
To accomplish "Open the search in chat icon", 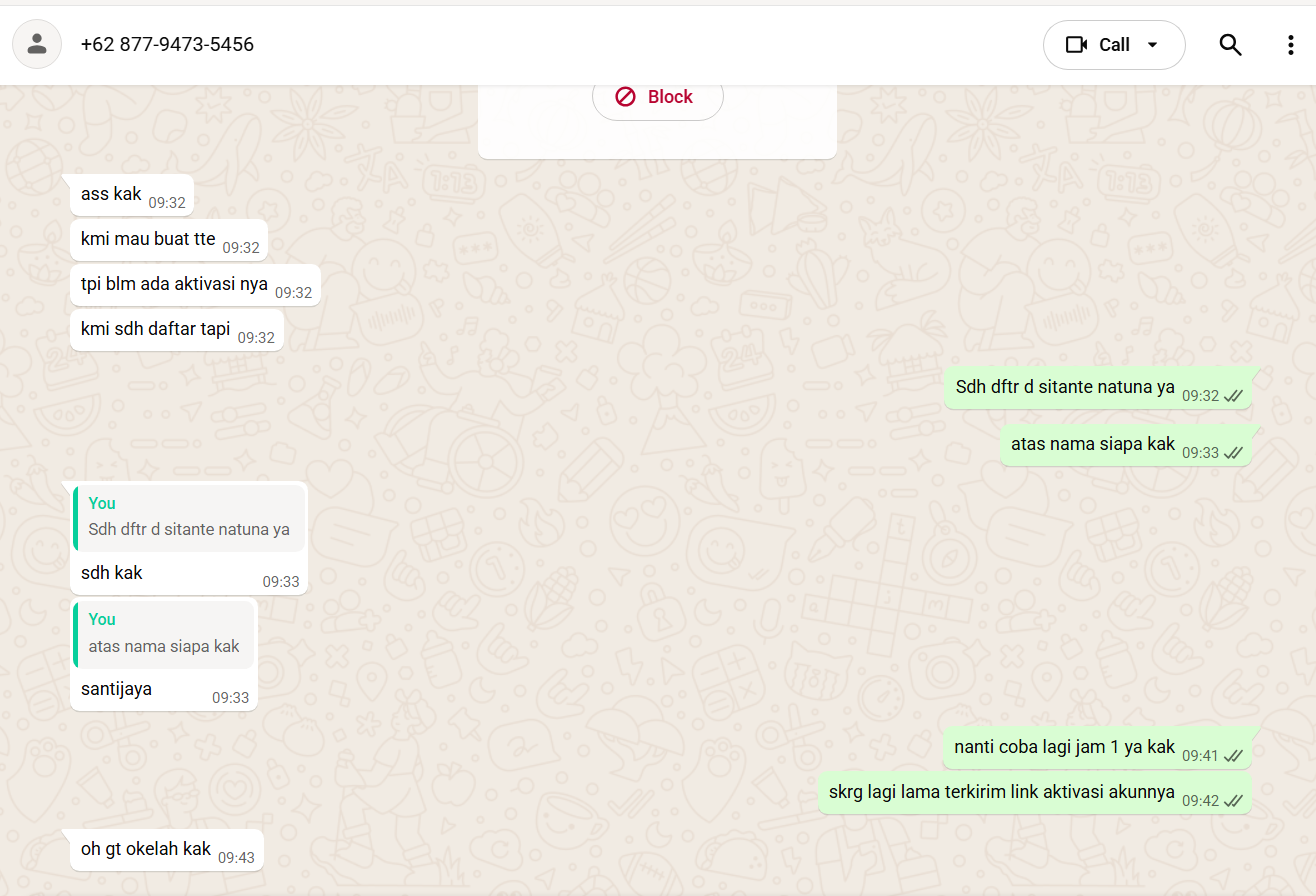I will click(x=1230, y=45).
